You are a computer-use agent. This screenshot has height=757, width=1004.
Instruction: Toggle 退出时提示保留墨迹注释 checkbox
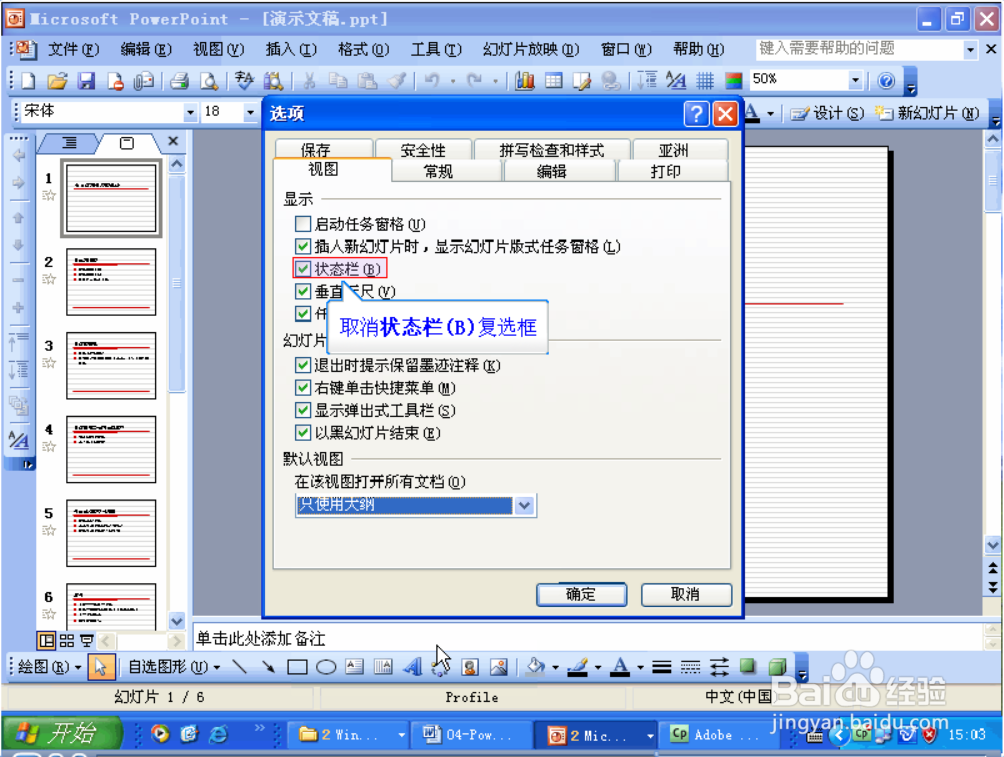[x=302, y=365]
